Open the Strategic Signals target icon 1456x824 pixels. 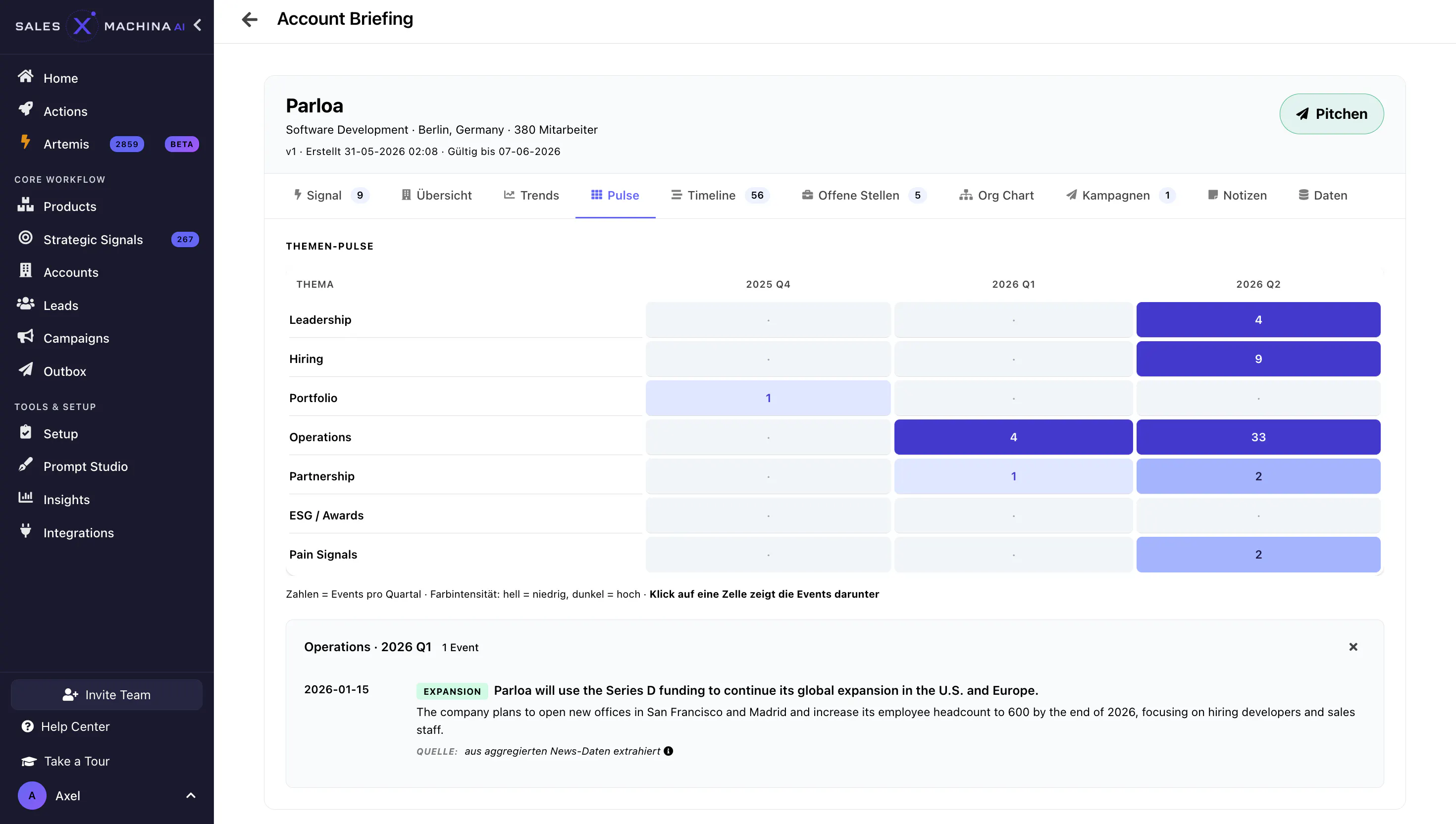point(25,238)
